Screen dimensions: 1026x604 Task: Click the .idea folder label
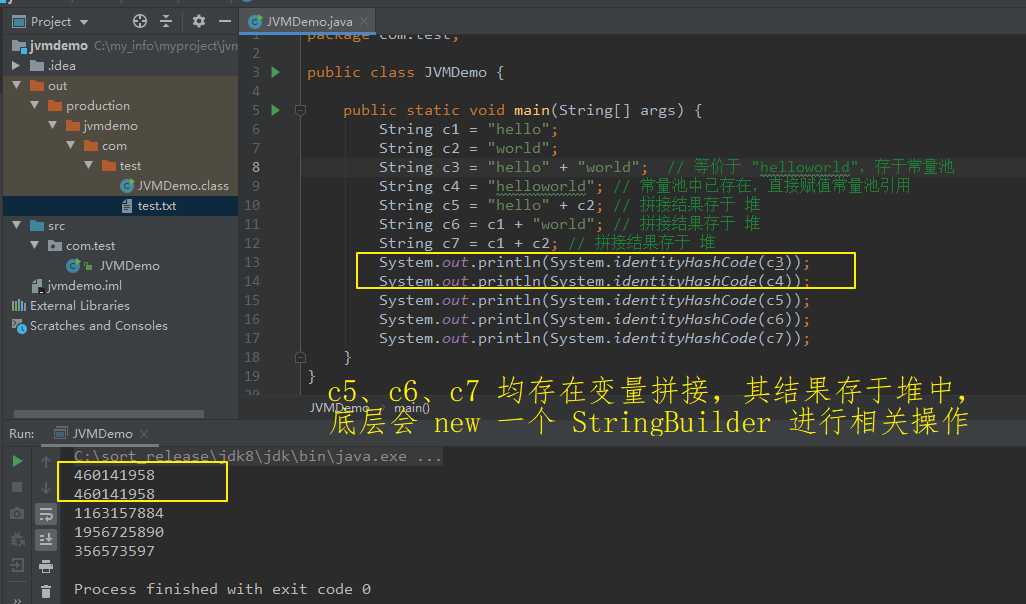coord(62,65)
